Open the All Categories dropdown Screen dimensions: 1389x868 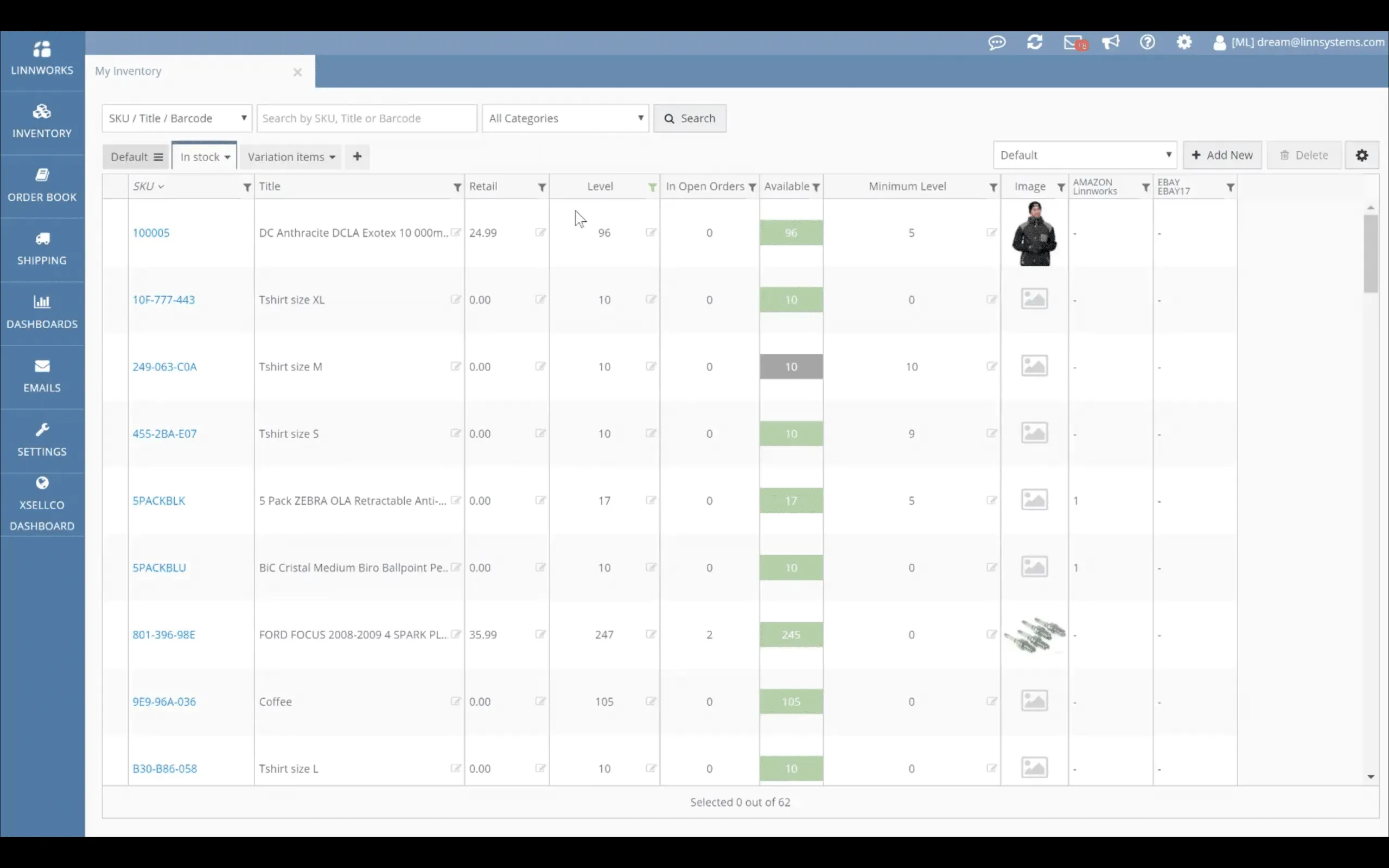(565, 118)
